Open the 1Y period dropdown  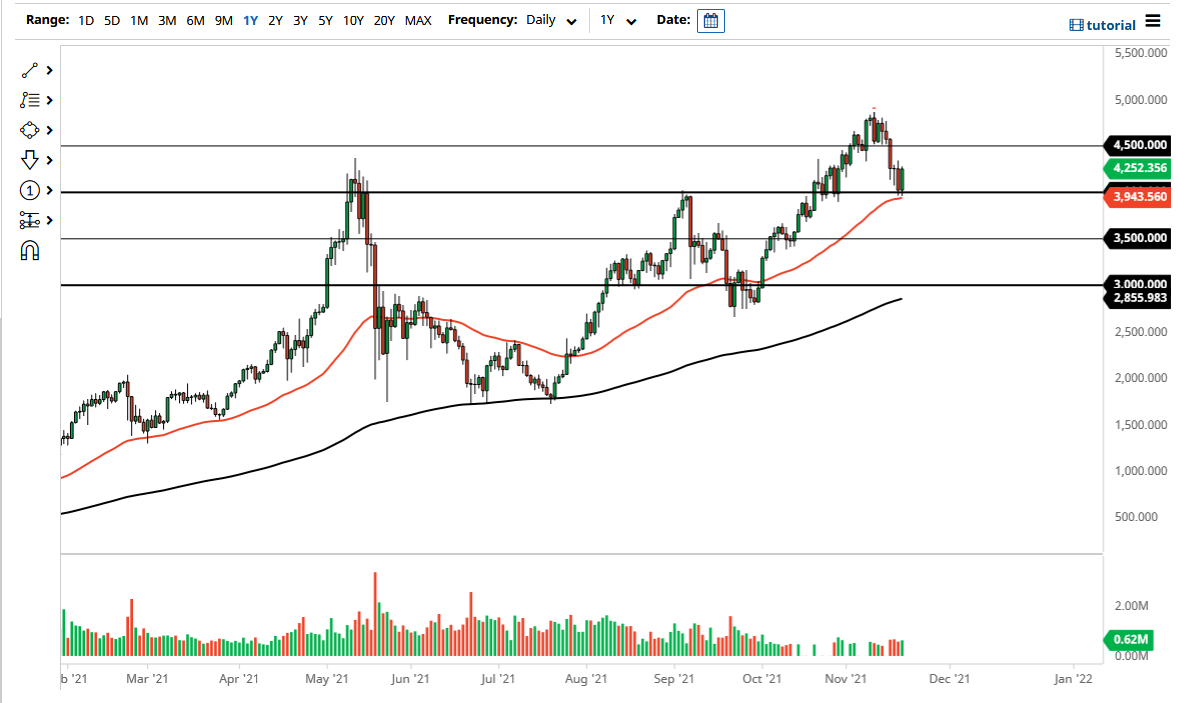(618, 21)
